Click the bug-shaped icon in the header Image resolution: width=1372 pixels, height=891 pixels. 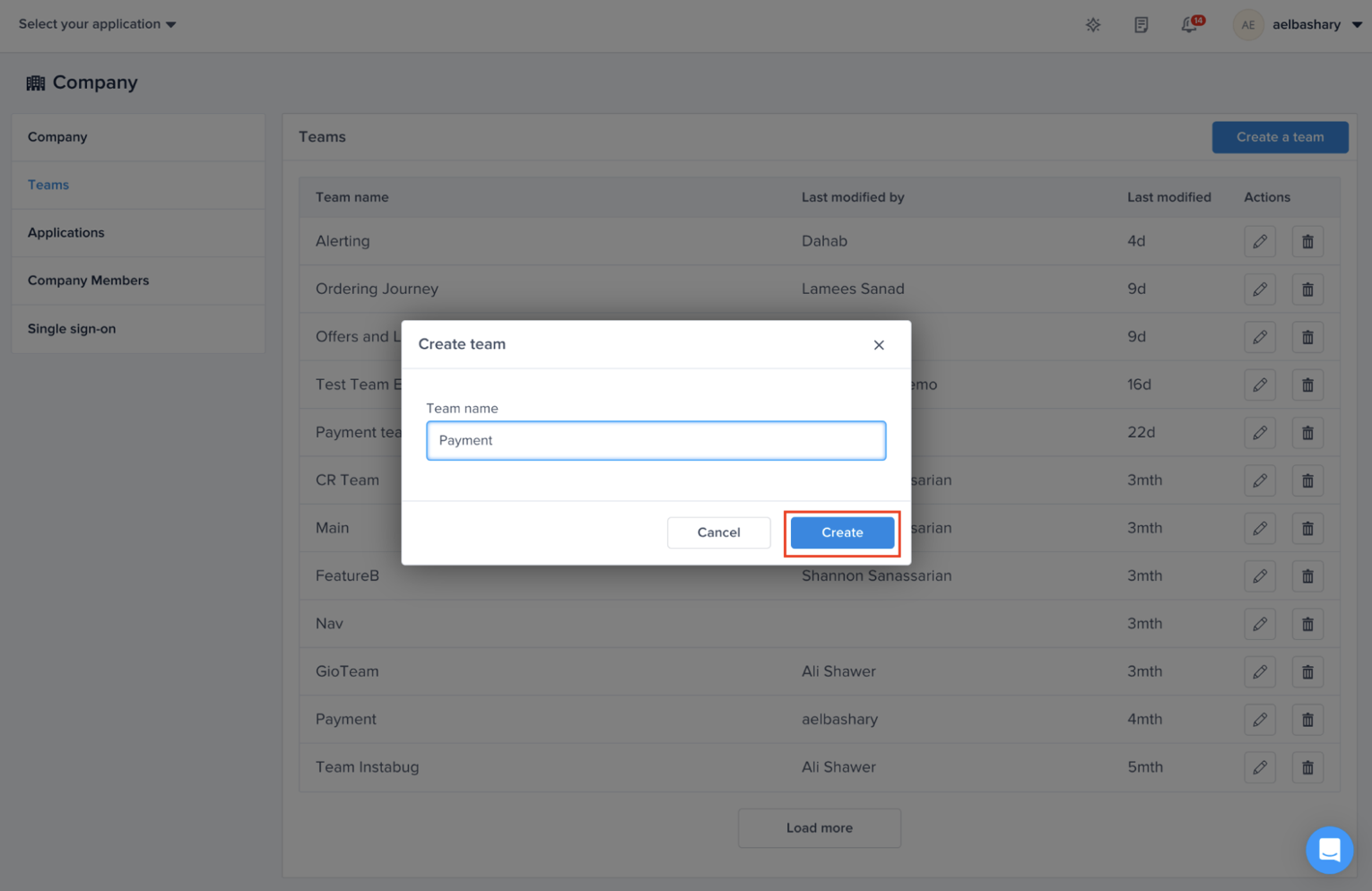1093,25
